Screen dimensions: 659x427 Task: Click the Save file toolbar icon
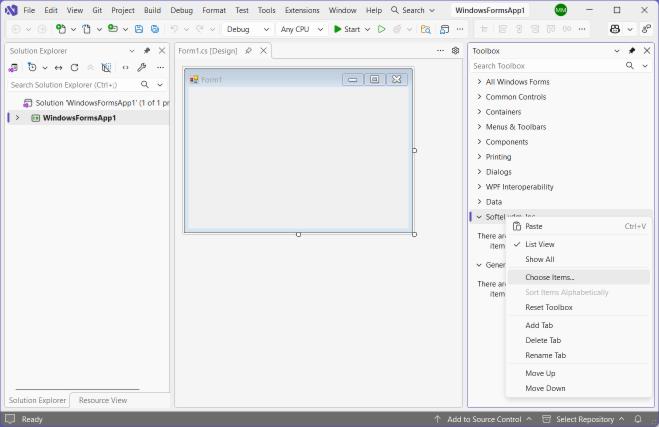(x=139, y=29)
